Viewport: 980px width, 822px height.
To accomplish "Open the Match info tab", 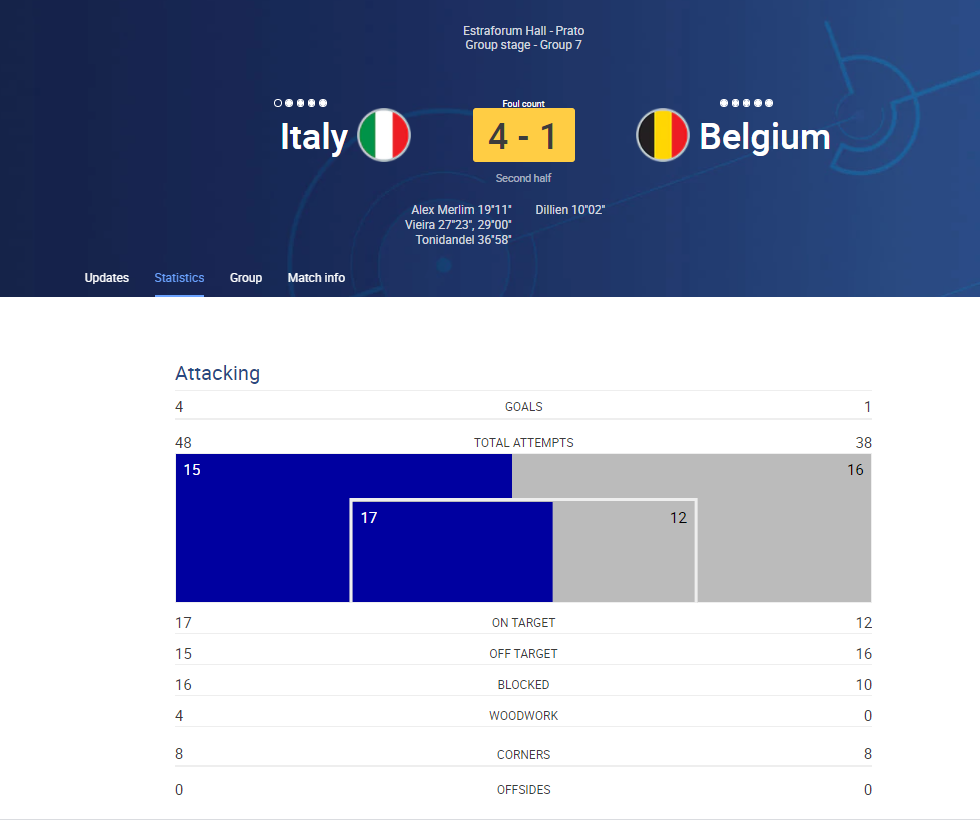I will 316,278.
